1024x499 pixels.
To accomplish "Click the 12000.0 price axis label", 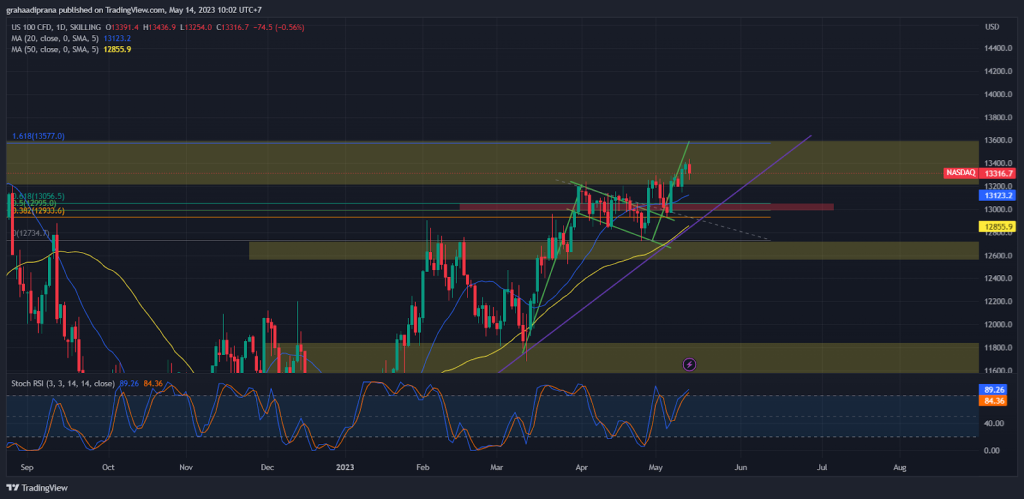I will (999, 325).
